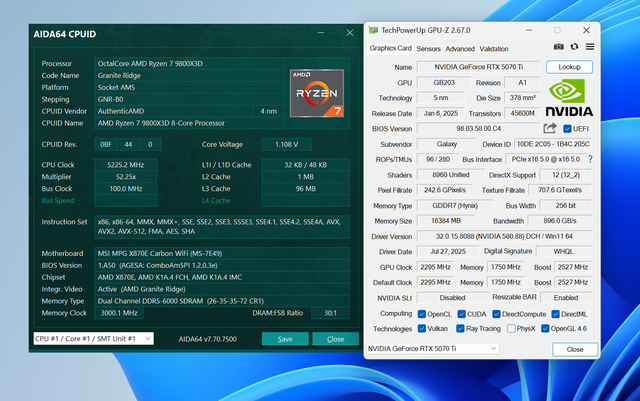Click the Motherboard value MSI MPG X870E Carbon WiFi
The width and height of the screenshot is (640, 401).
click(x=222, y=254)
